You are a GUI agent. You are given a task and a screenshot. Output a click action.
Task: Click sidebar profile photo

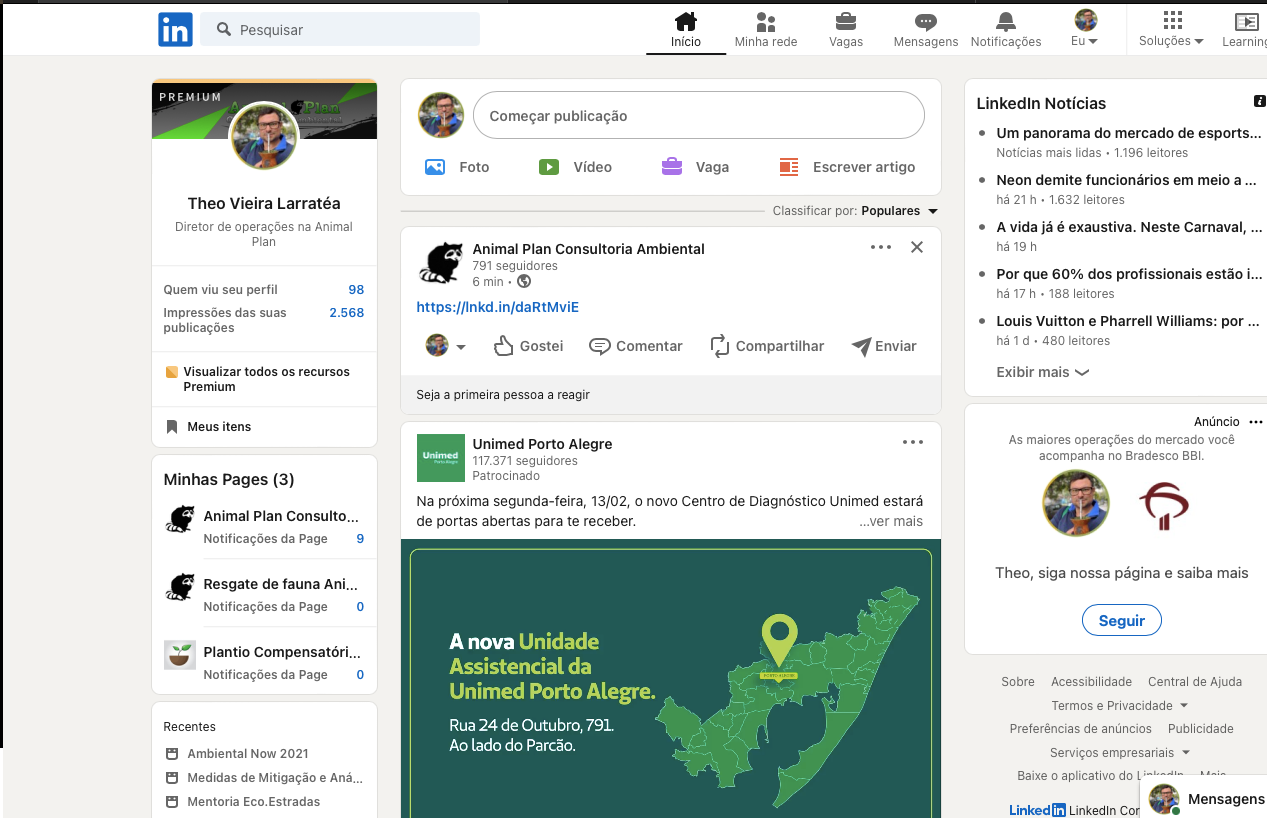point(264,136)
